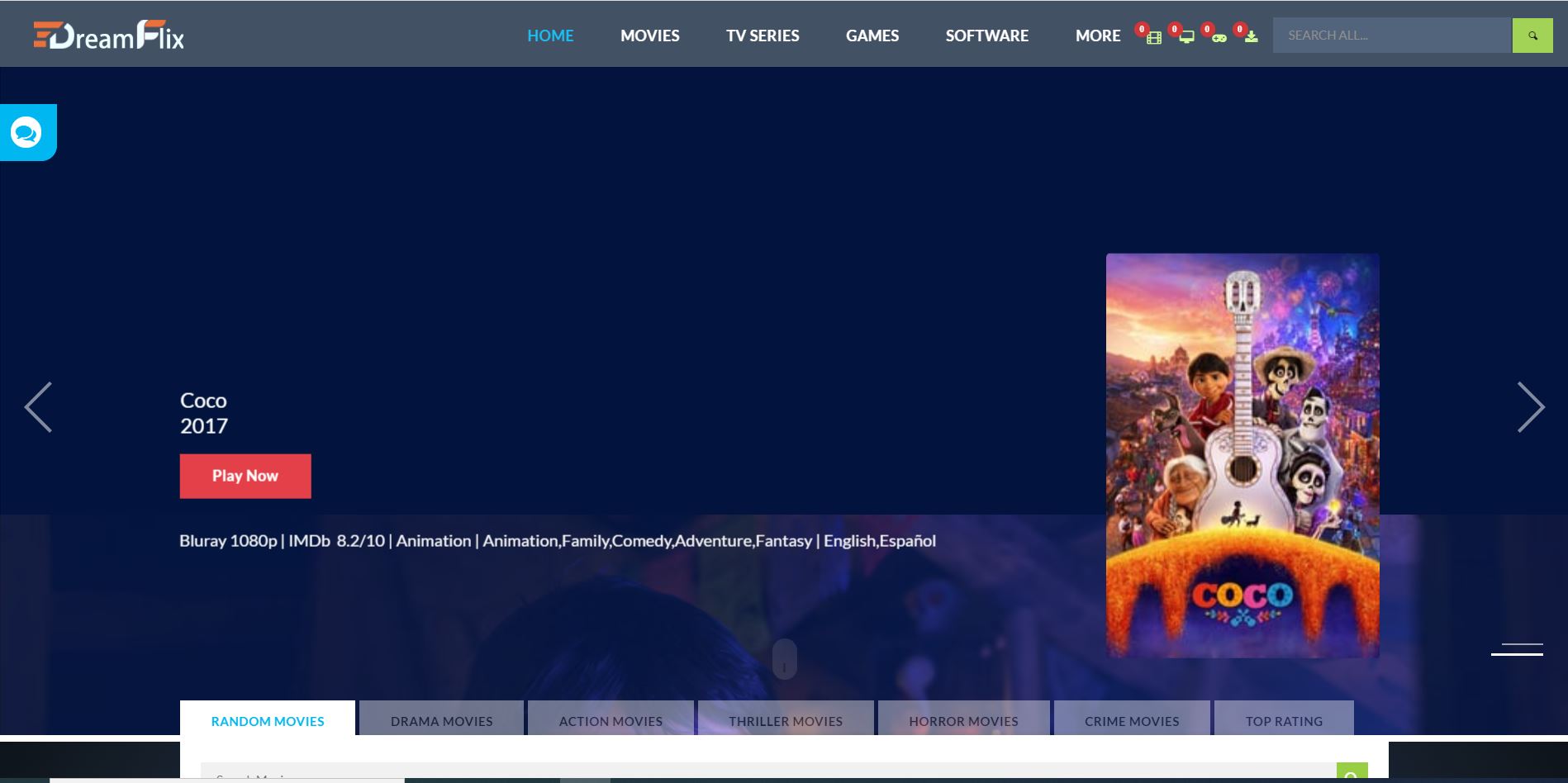
Task: Expand the MORE navigation menu
Action: [x=1097, y=36]
